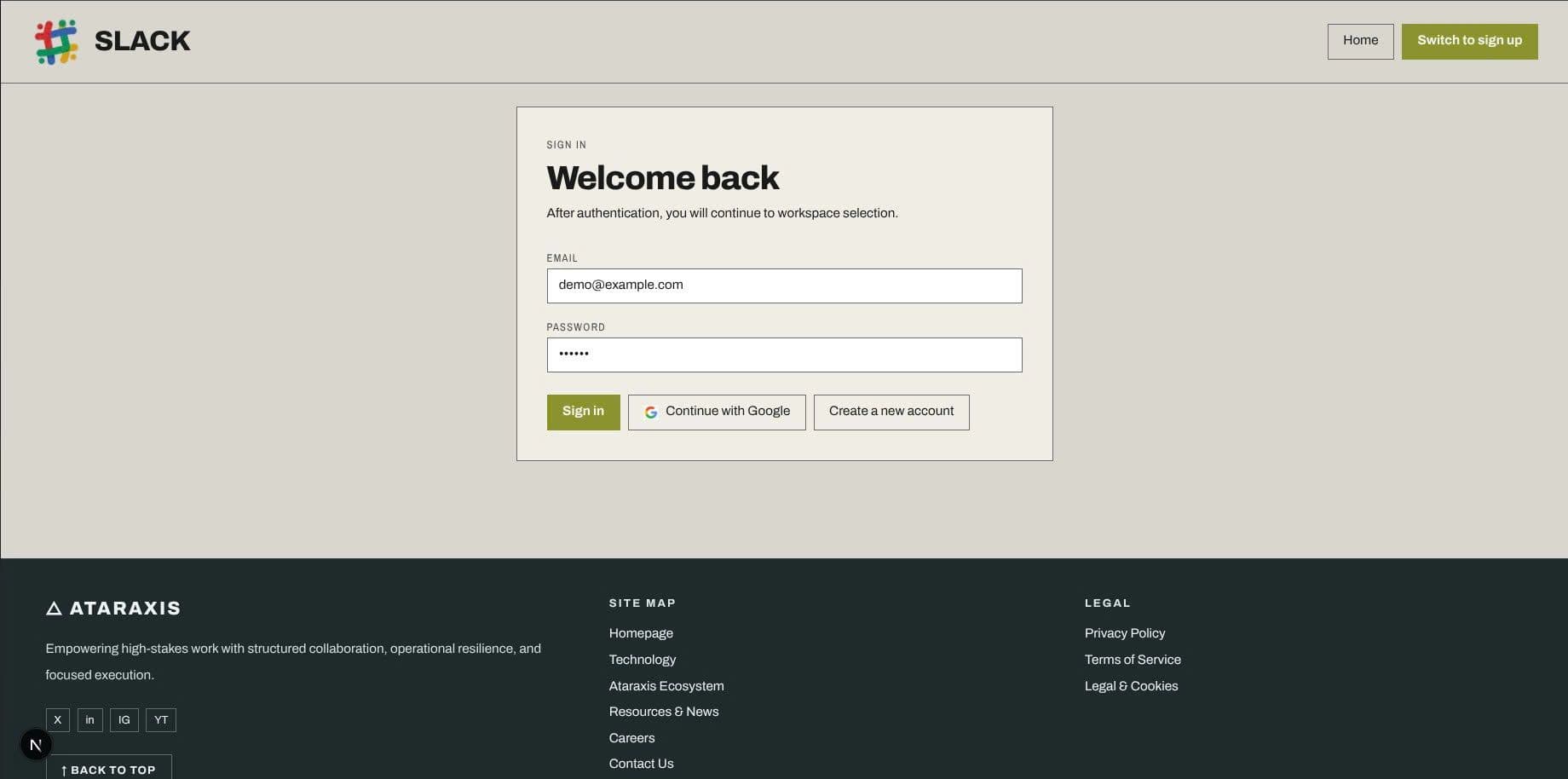Open the Legal & Cookies link
Image resolution: width=1568 pixels, height=779 pixels.
tap(1132, 686)
